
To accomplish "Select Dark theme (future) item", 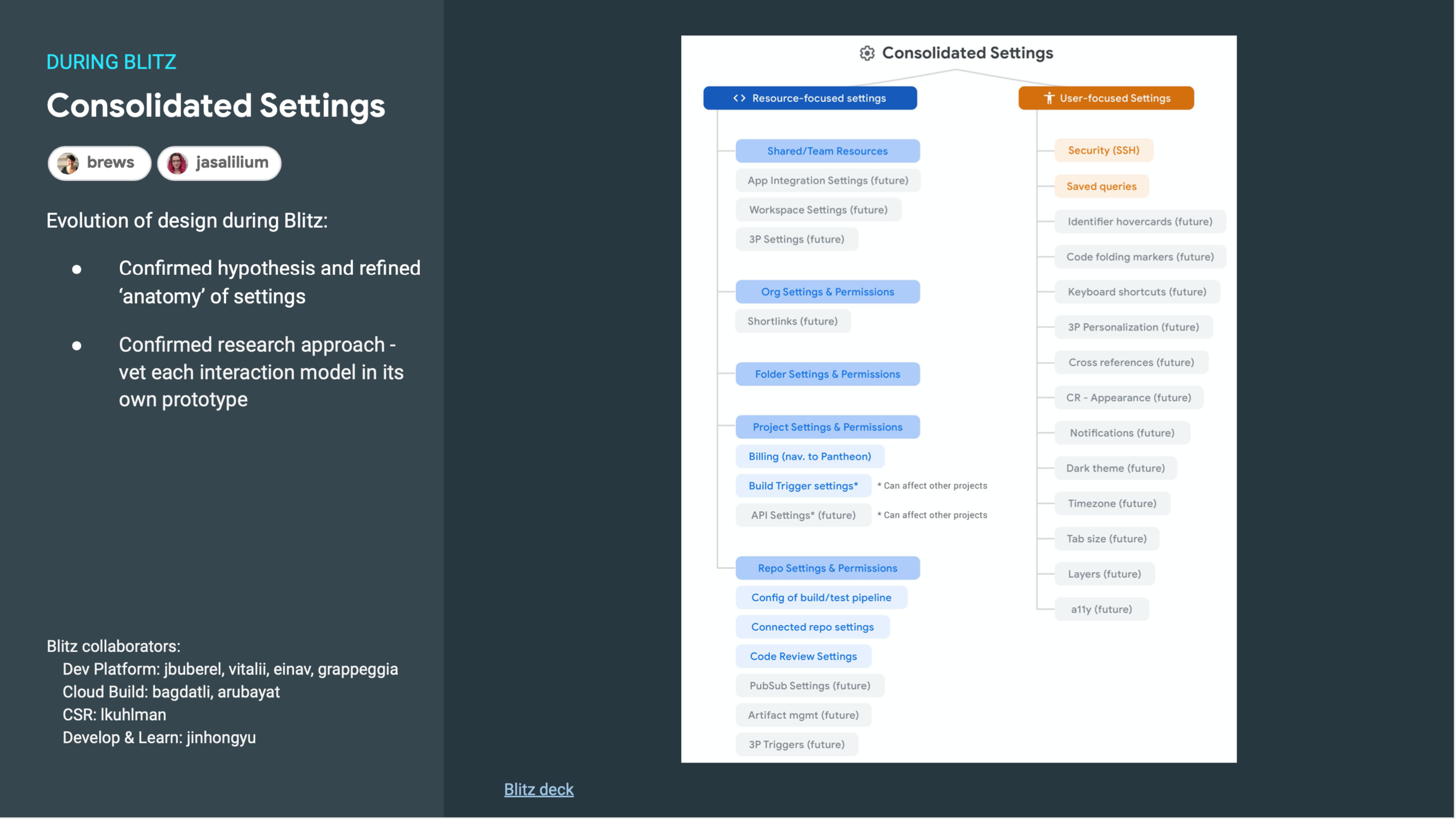I will coord(1115,468).
